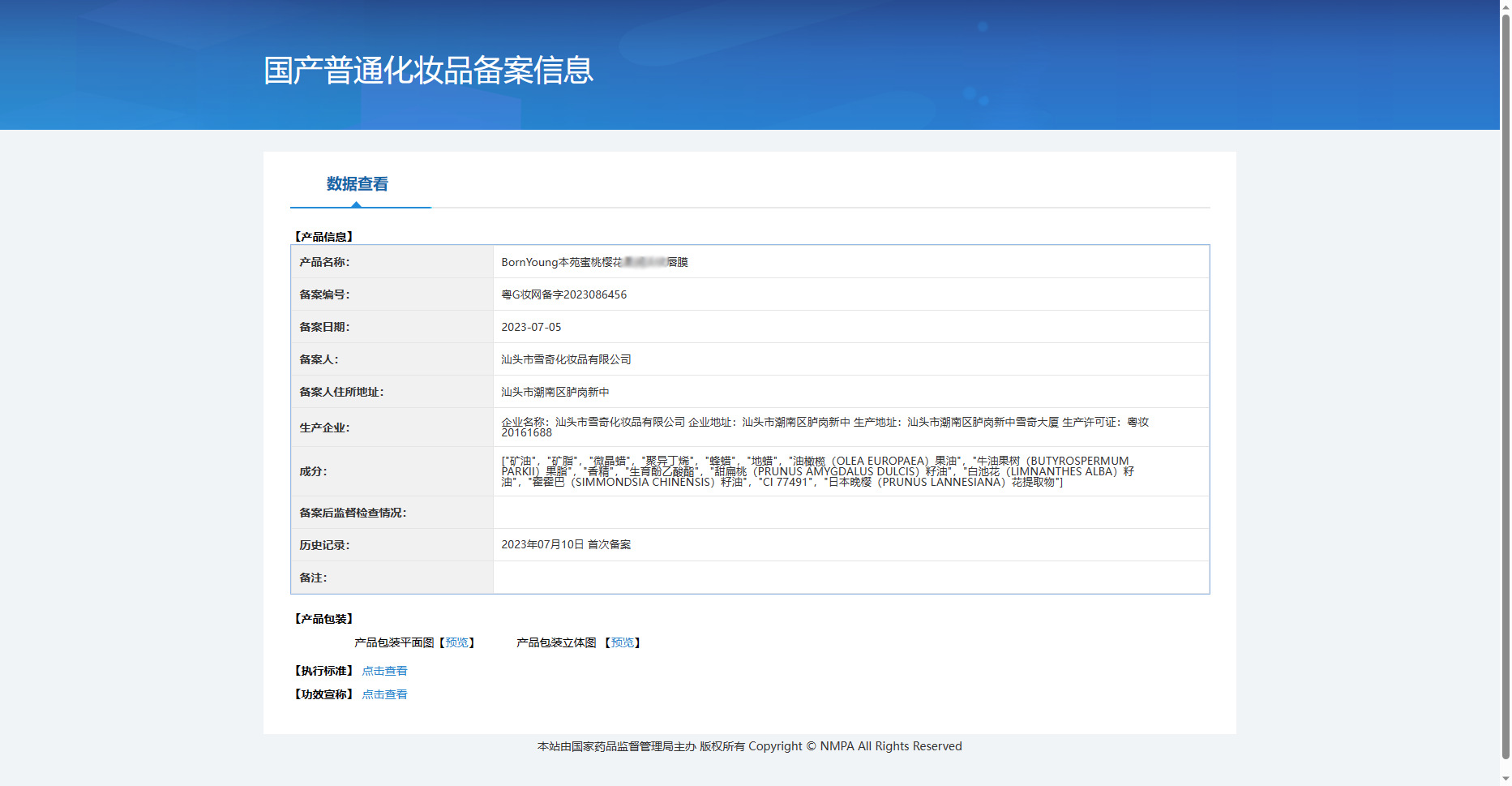Click the BornYoung product name value

coord(593,262)
